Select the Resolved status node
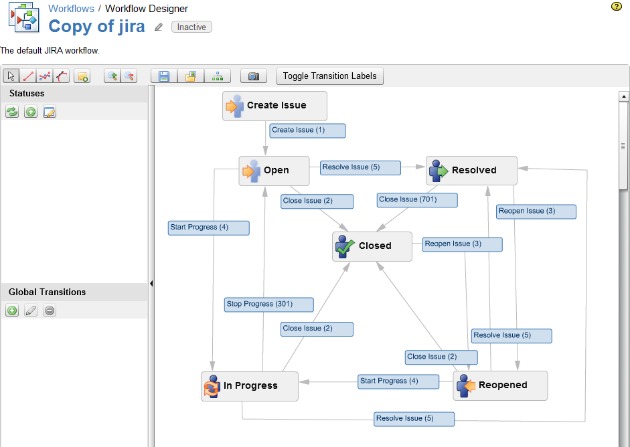Screen dimensions: 630x447 472,171
